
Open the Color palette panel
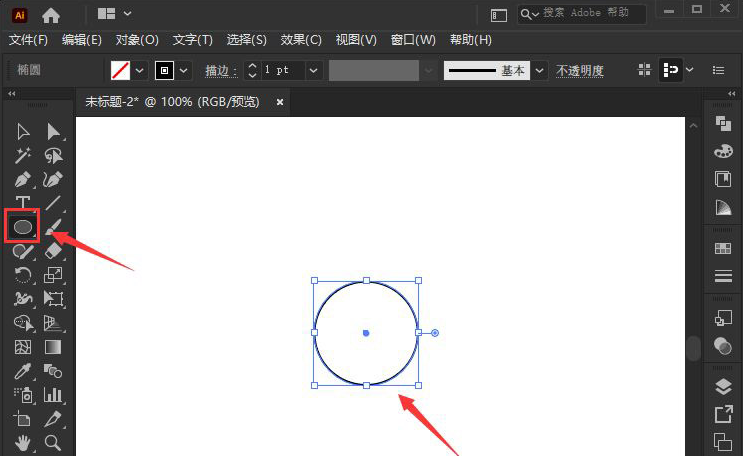tap(723, 152)
